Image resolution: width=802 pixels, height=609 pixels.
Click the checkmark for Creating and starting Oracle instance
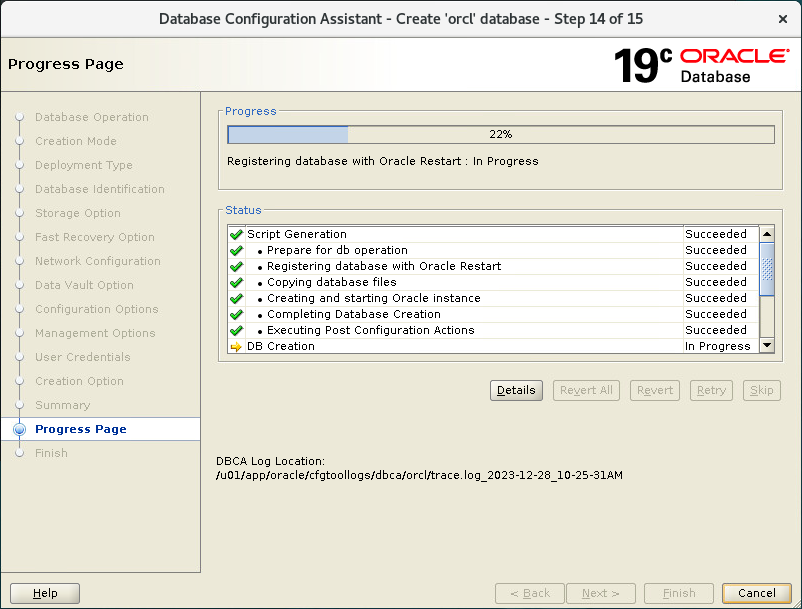(236, 298)
